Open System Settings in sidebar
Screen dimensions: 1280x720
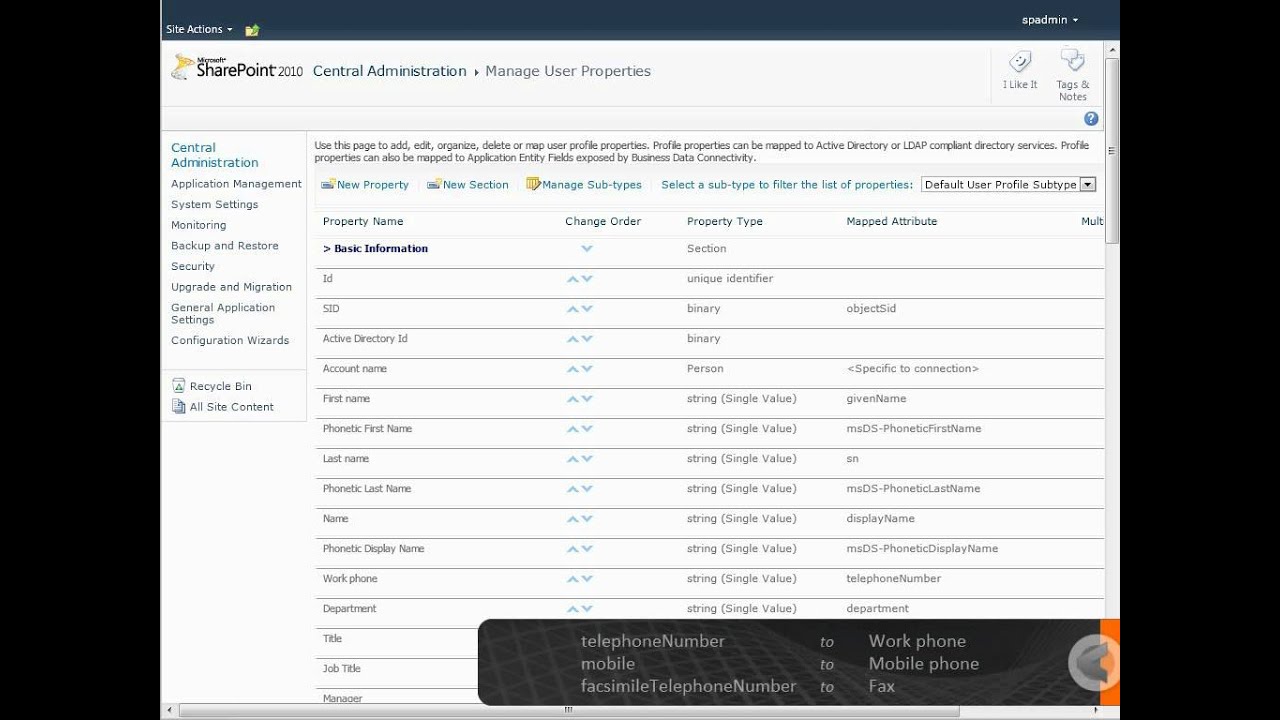214,204
